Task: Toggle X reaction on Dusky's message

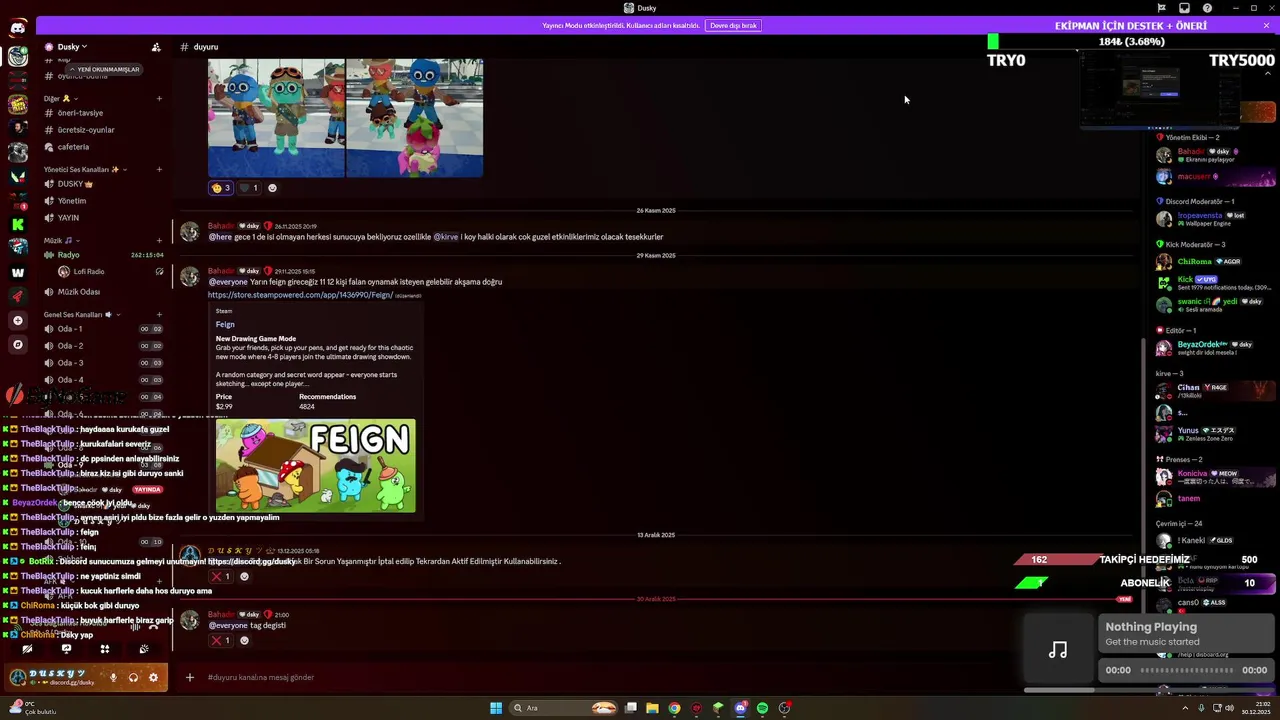Action: click(220, 576)
